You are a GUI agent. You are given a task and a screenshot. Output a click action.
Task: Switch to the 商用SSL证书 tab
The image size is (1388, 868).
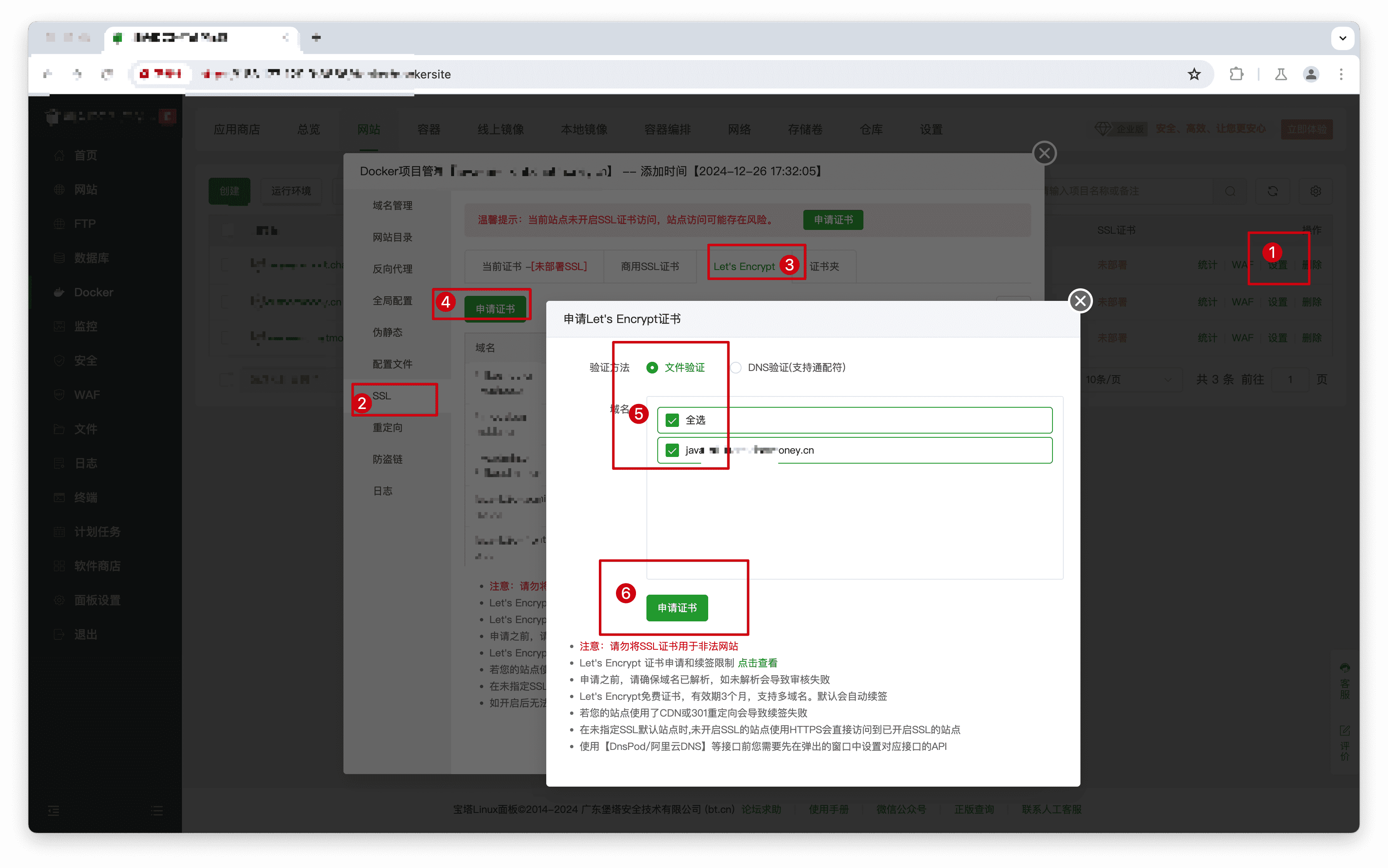click(x=650, y=266)
